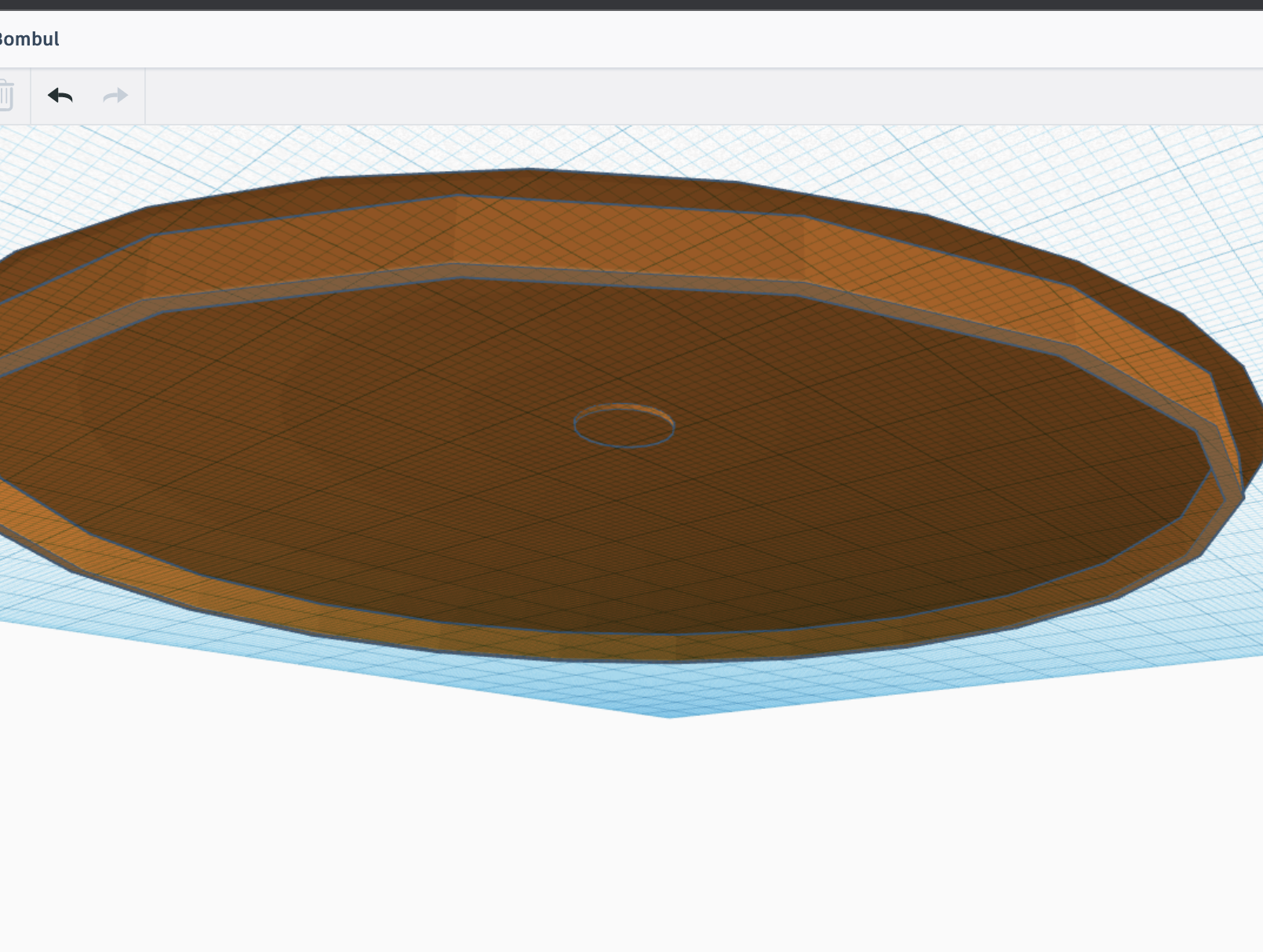Click the undo arrow icon
Image resolution: width=1263 pixels, height=952 pixels.
60,96
